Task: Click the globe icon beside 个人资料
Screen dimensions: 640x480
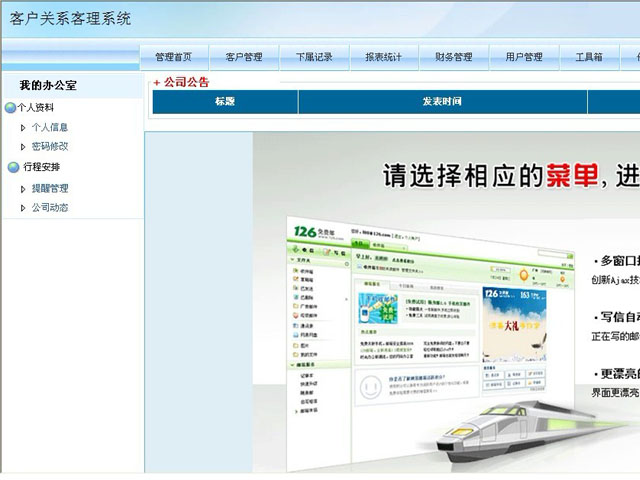Action: (x=10, y=107)
